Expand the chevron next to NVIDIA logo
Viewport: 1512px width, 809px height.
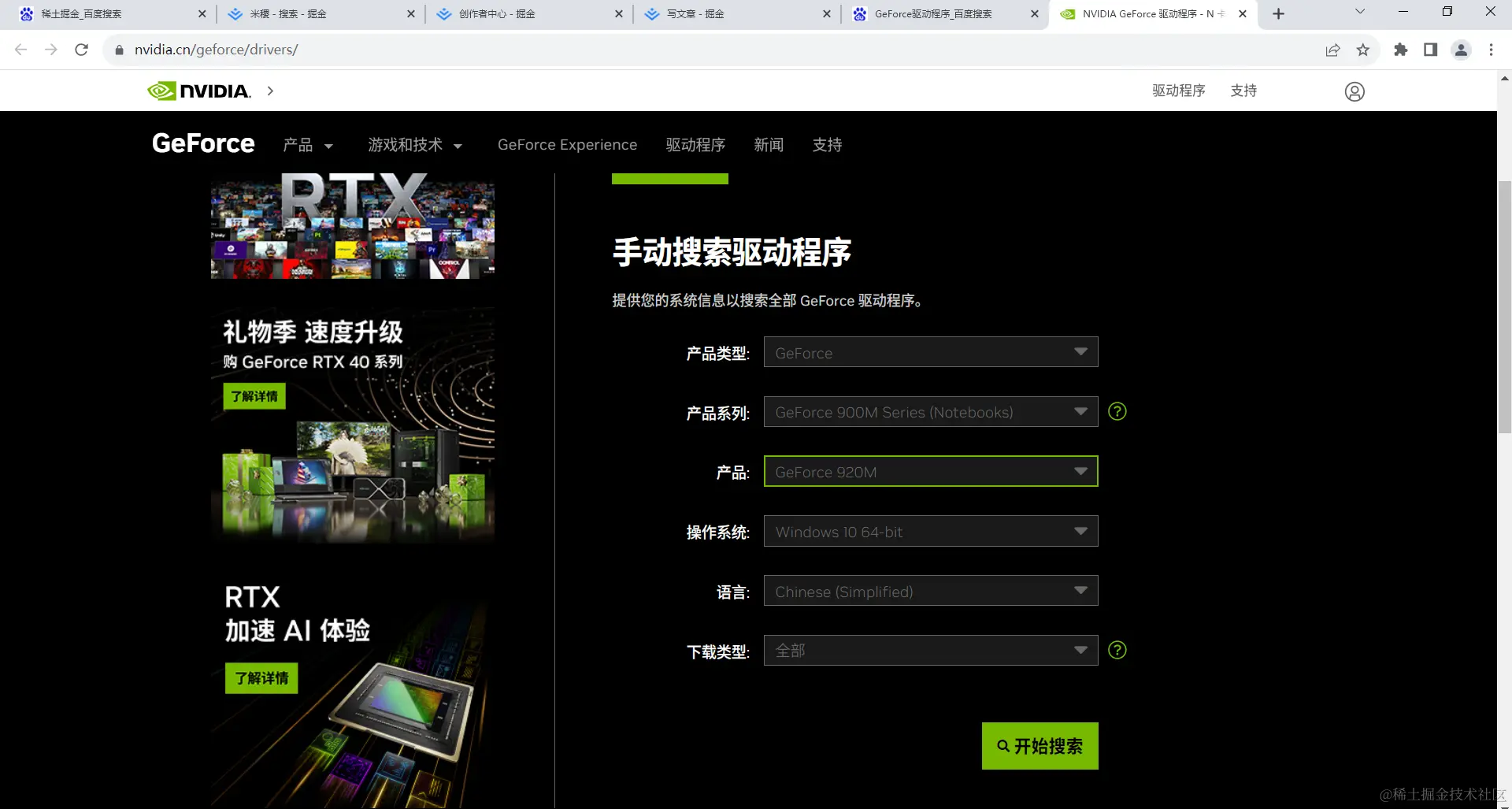(x=270, y=91)
